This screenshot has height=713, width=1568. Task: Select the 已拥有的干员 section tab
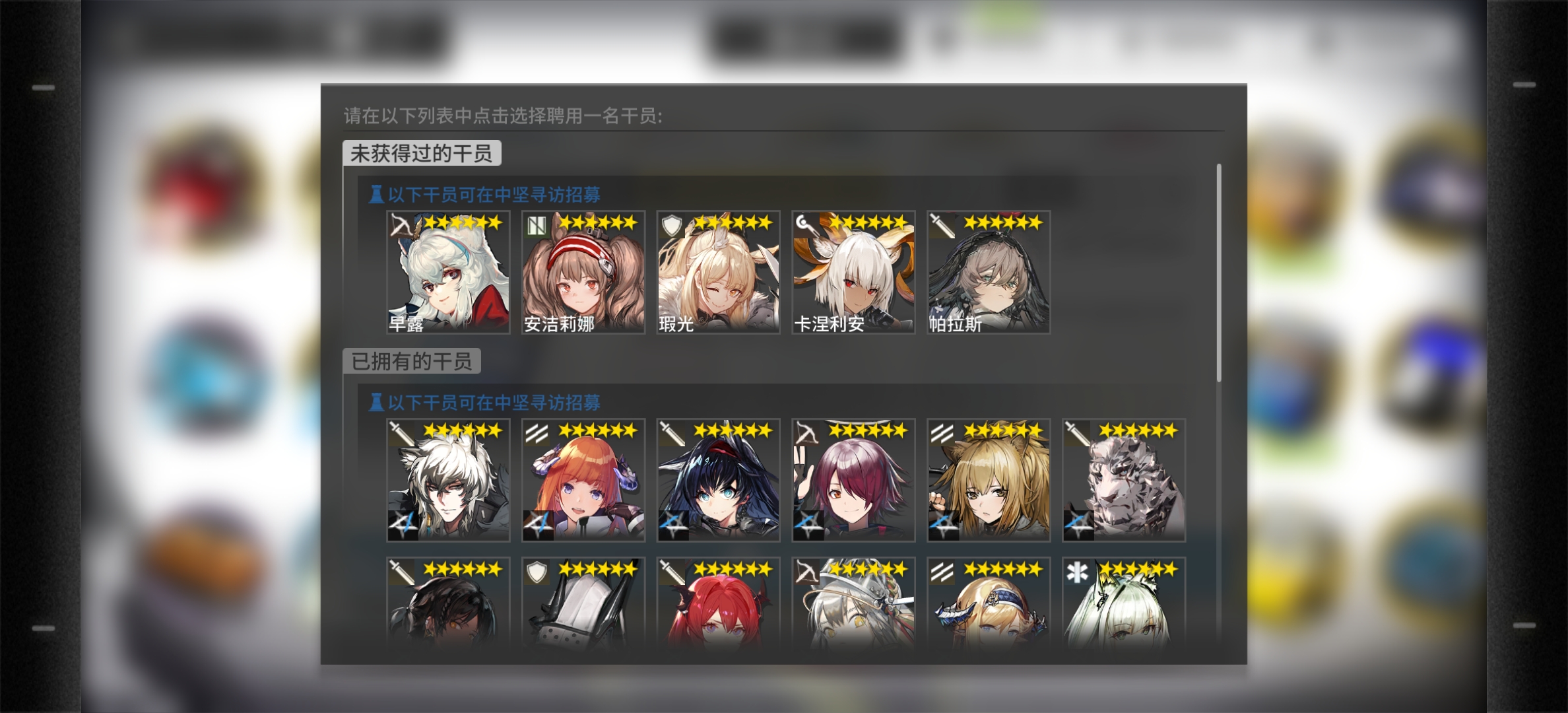[x=412, y=361]
